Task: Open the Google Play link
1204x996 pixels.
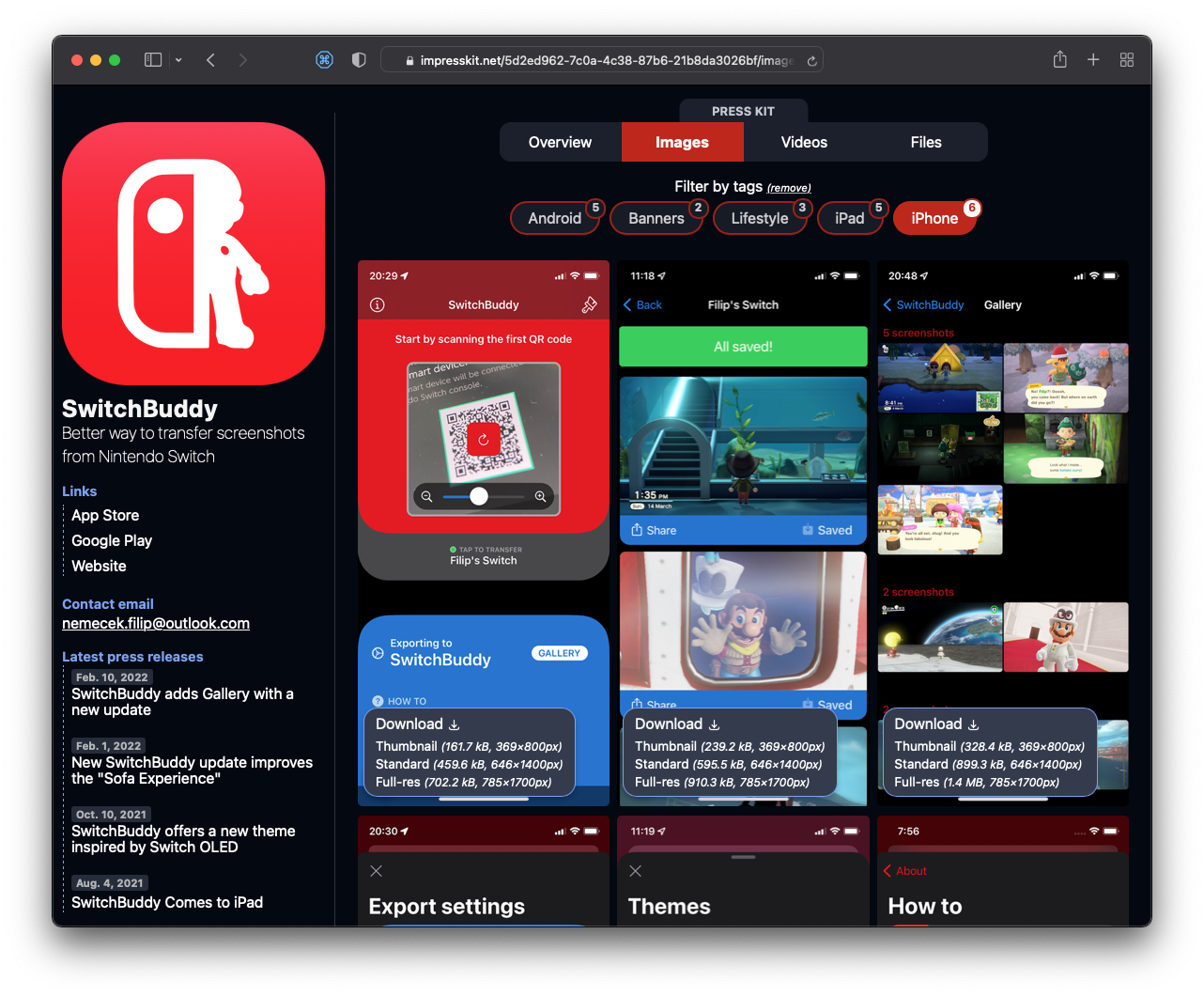Action: 112,540
